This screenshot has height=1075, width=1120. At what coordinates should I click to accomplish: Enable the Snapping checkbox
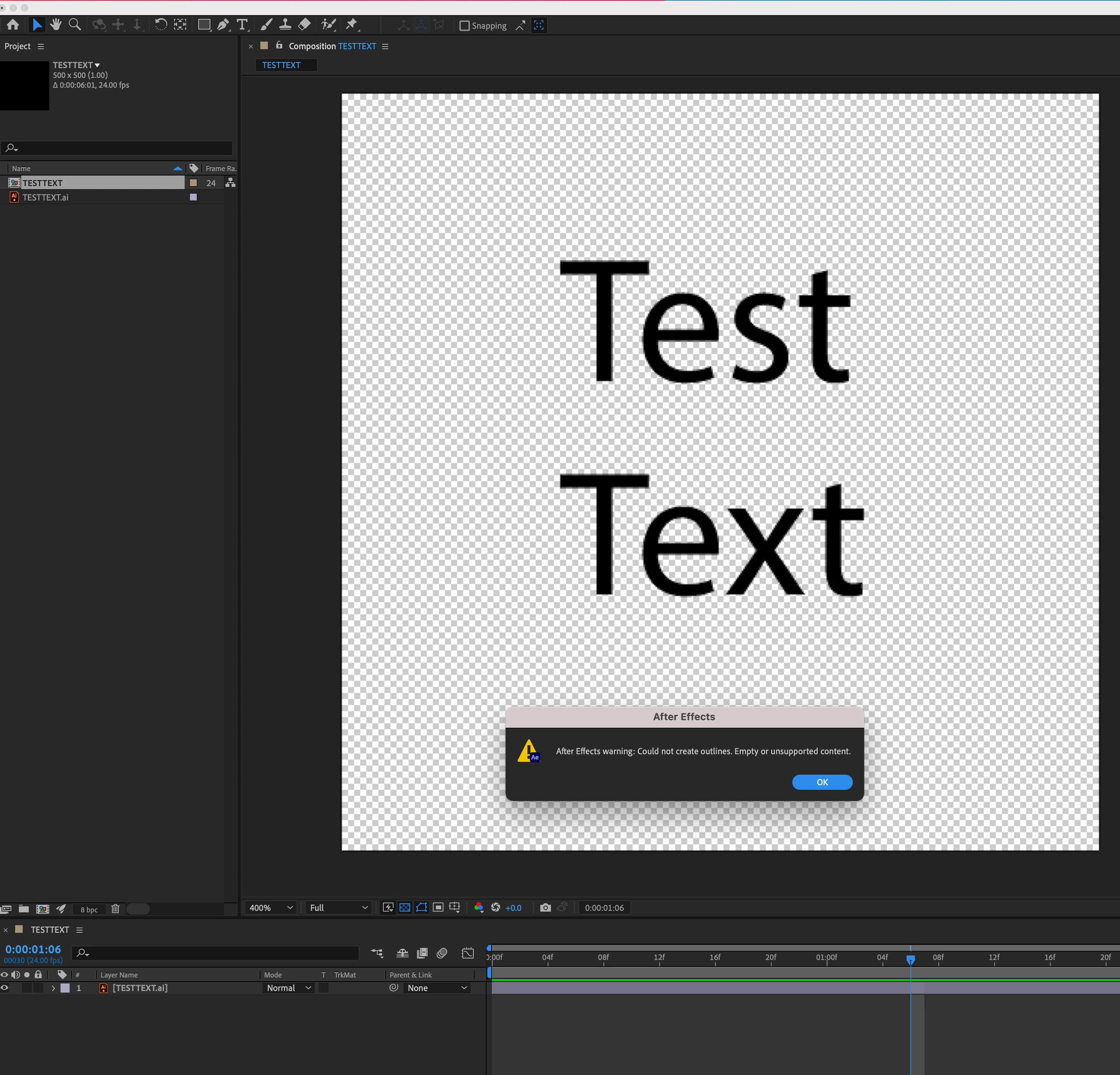point(465,26)
